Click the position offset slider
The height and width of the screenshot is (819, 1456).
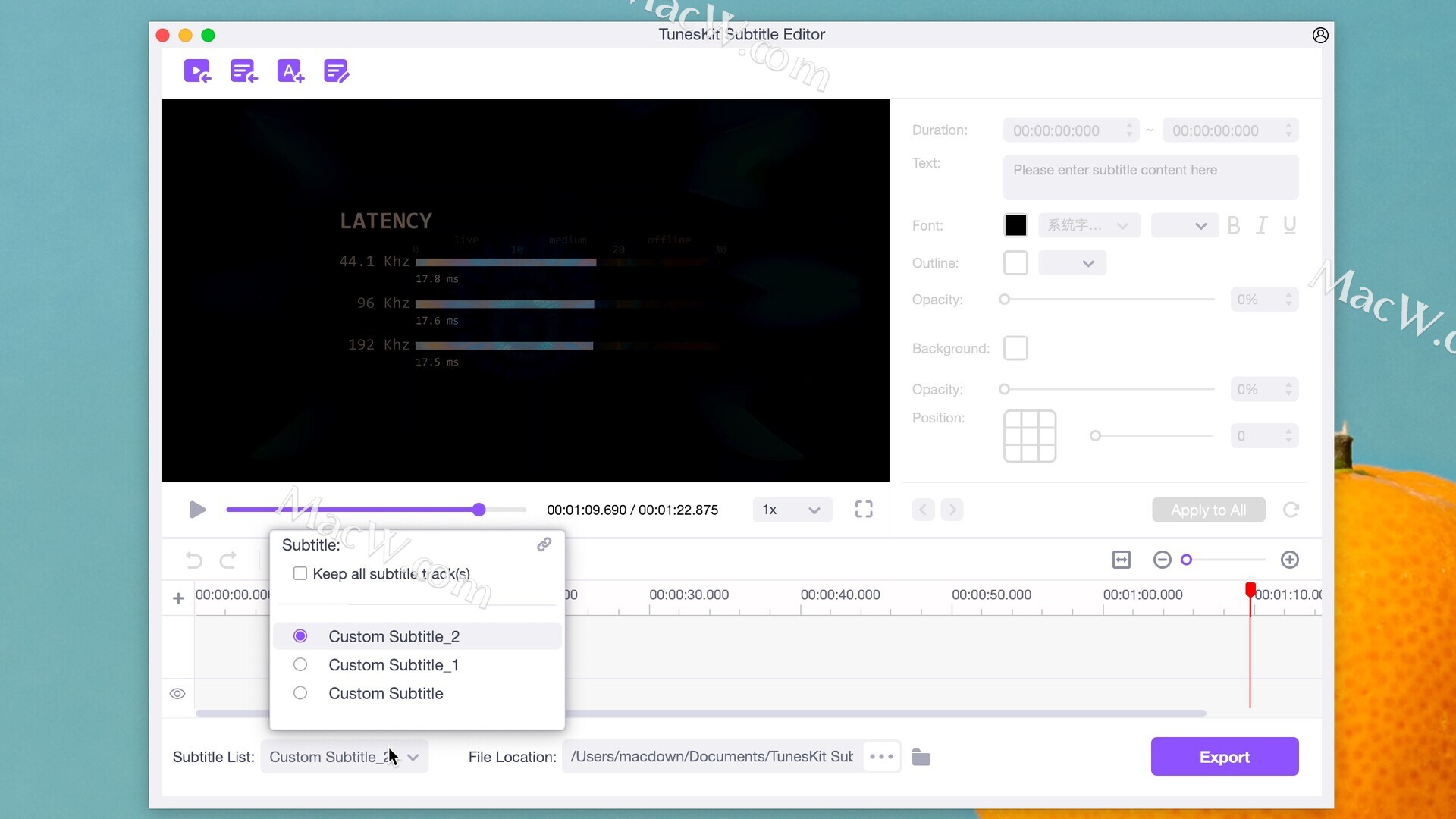click(1152, 436)
